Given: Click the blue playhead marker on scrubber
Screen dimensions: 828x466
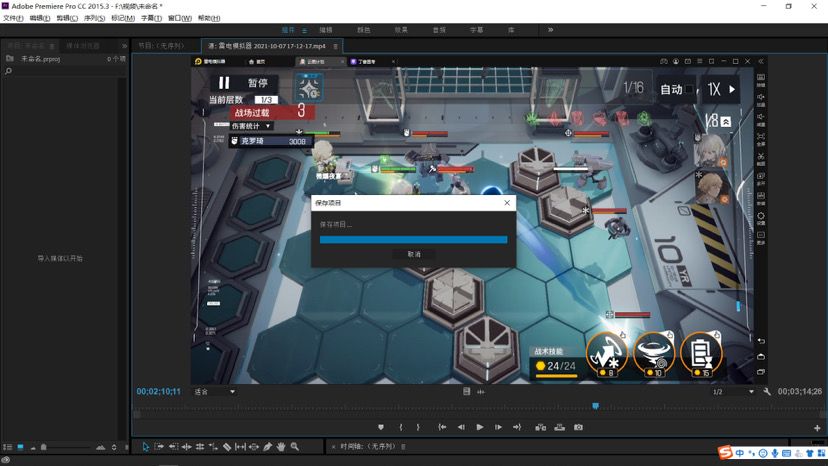Looking at the screenshot, I should (595, 406).
